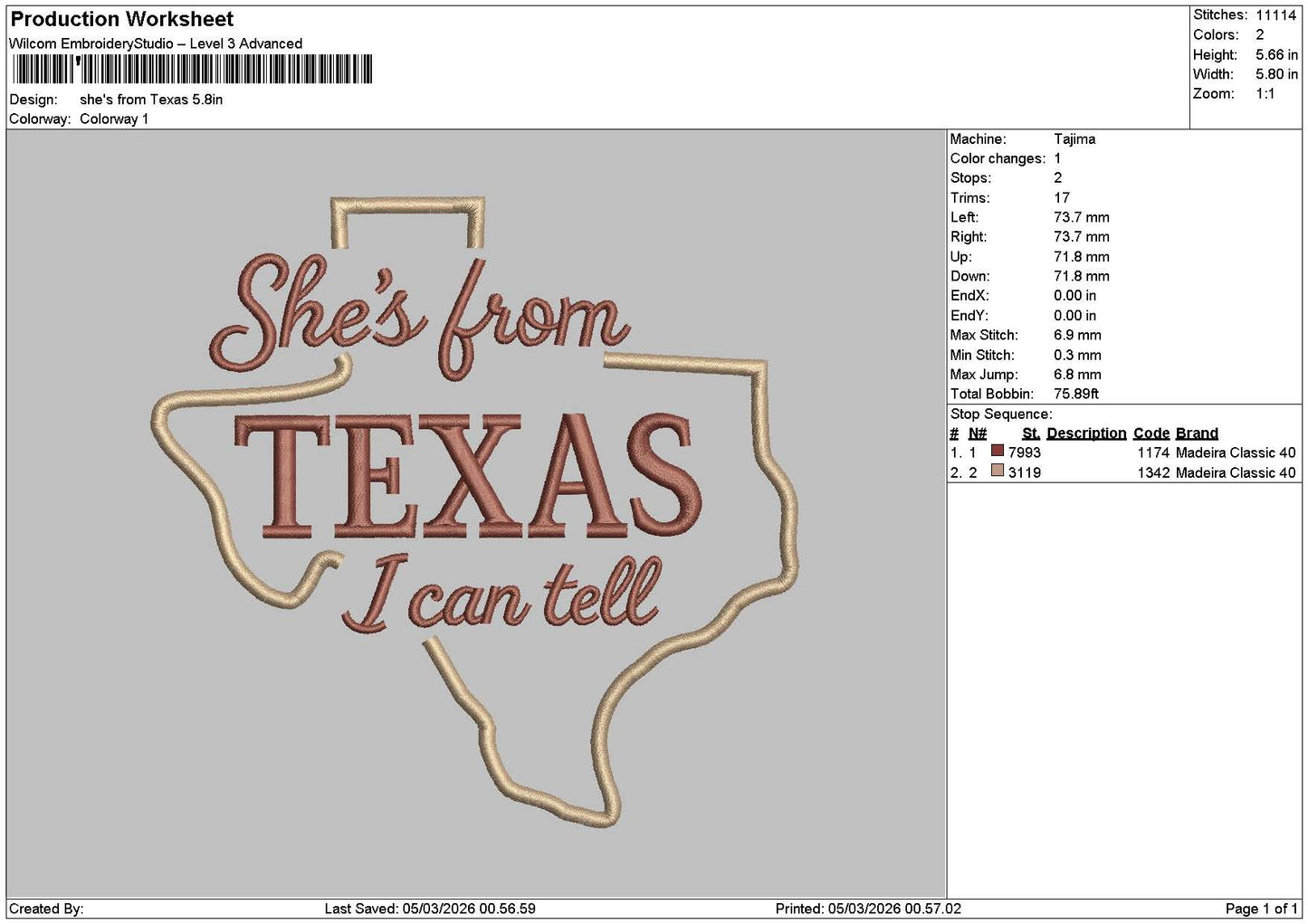Click the Down value 71.8 mm
The width and height of the screenshot is (1308, 924).
[1082, 276]
